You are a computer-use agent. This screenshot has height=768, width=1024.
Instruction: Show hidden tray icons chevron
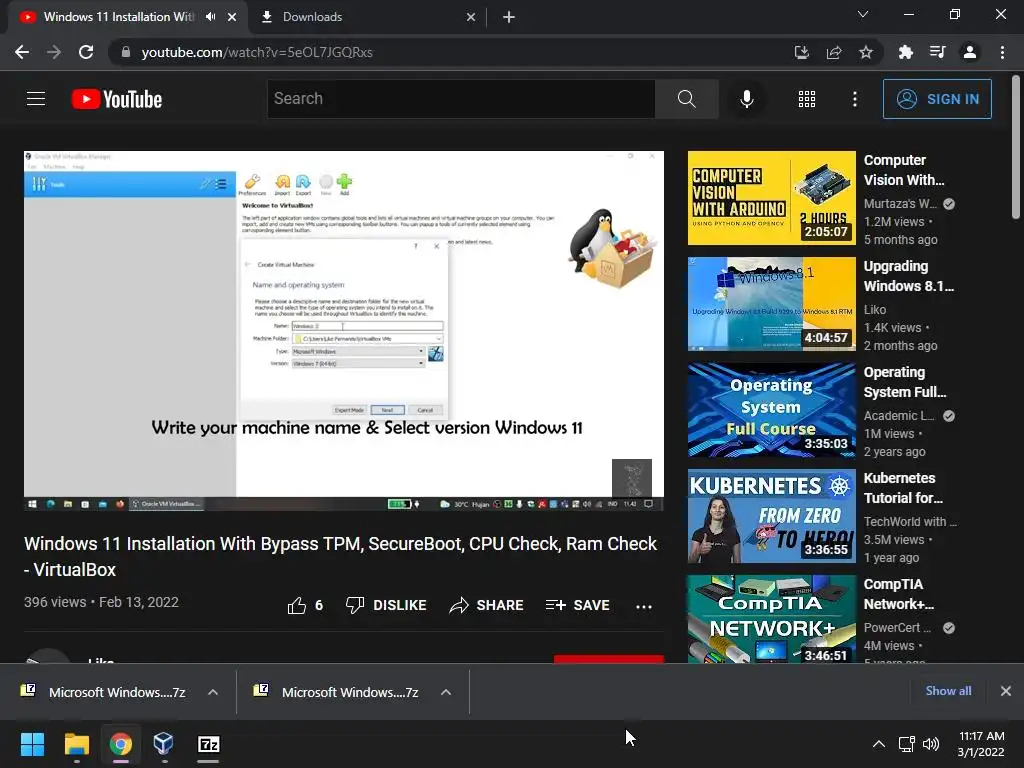pyautogui.click(x=879, y=744)
